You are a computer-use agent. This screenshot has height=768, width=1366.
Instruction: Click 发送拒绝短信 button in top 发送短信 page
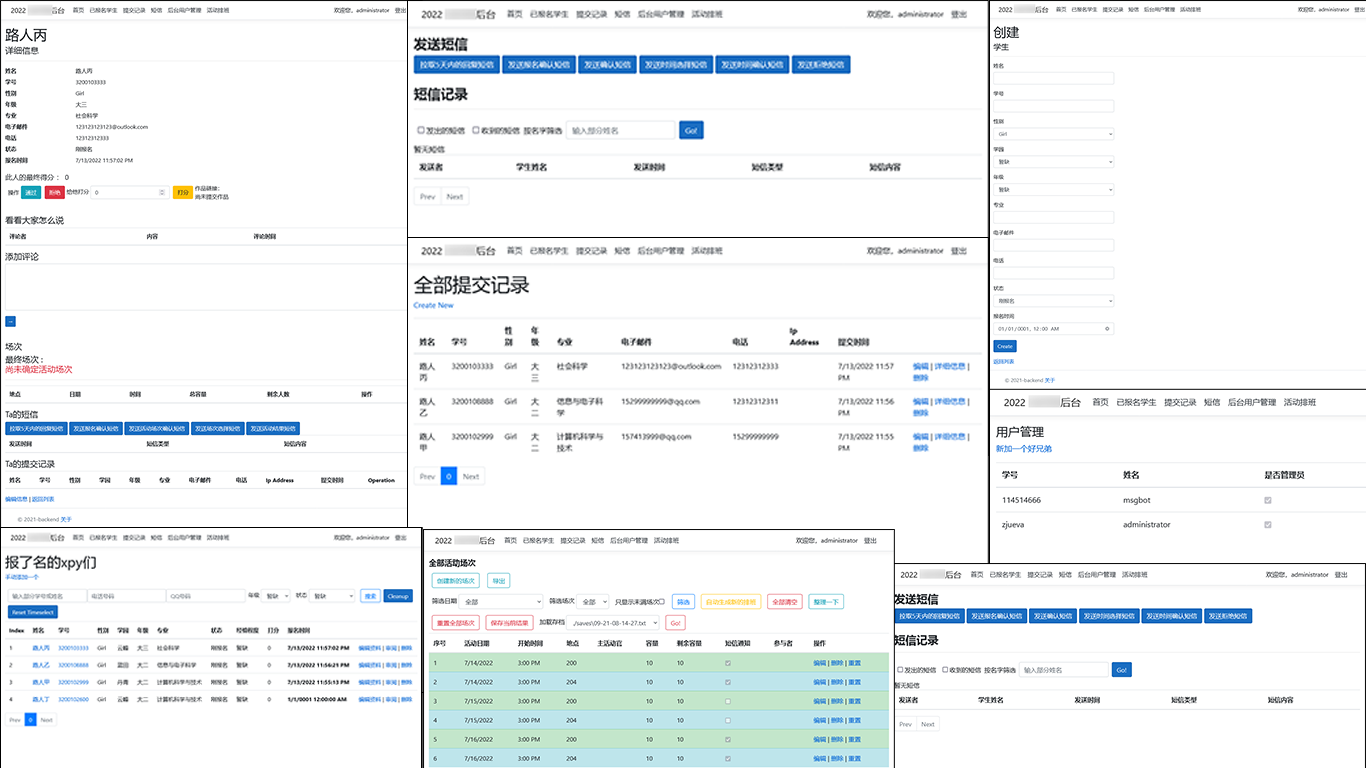click(x=821, y=64)
